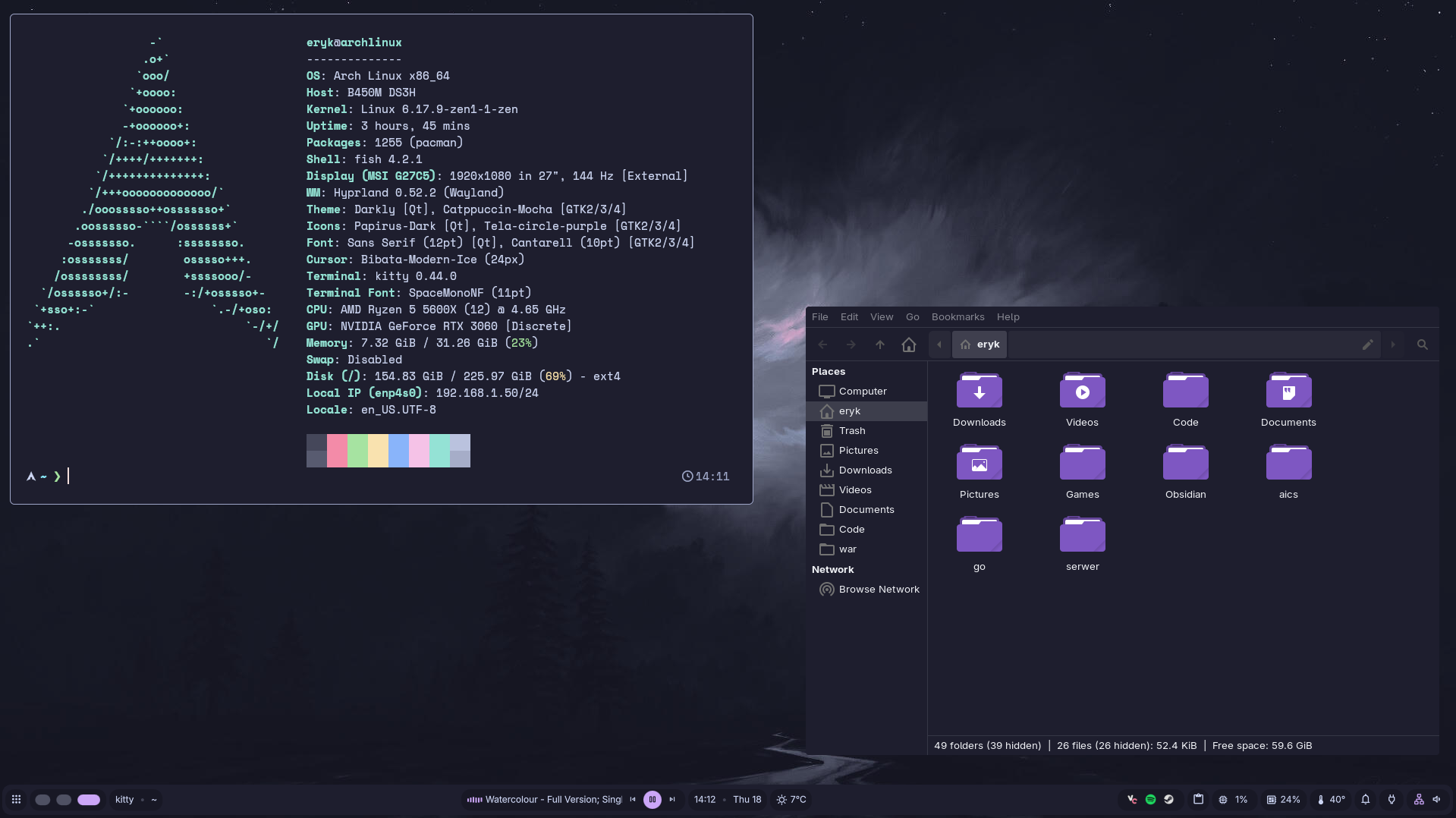The height and width of the screenshot is (818, 1456).
Task: Open the weather 7°C widget
Action: pyautogui.click(x=791, y=799)
